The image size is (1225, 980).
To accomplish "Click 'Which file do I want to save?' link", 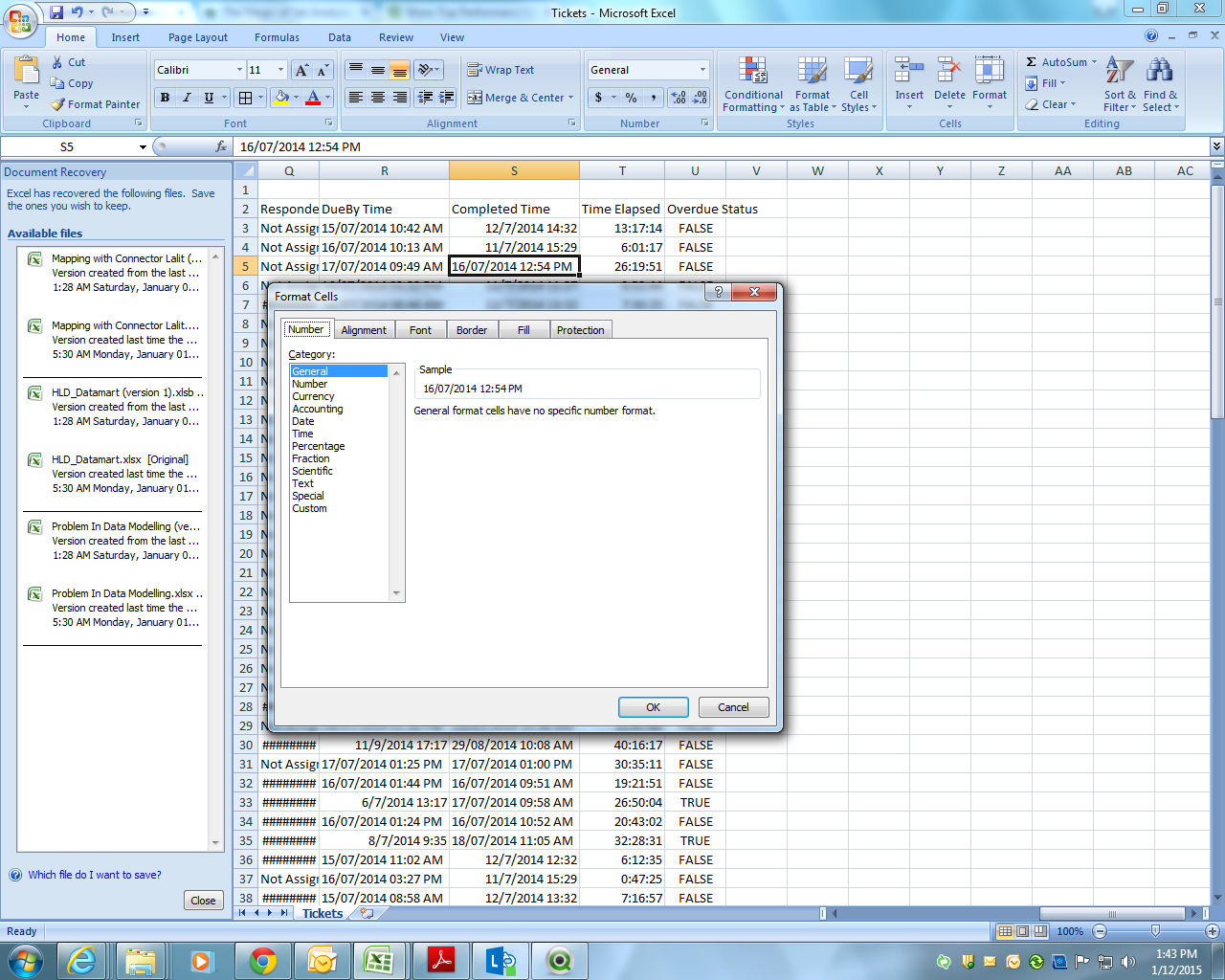I will pos(95,875).
